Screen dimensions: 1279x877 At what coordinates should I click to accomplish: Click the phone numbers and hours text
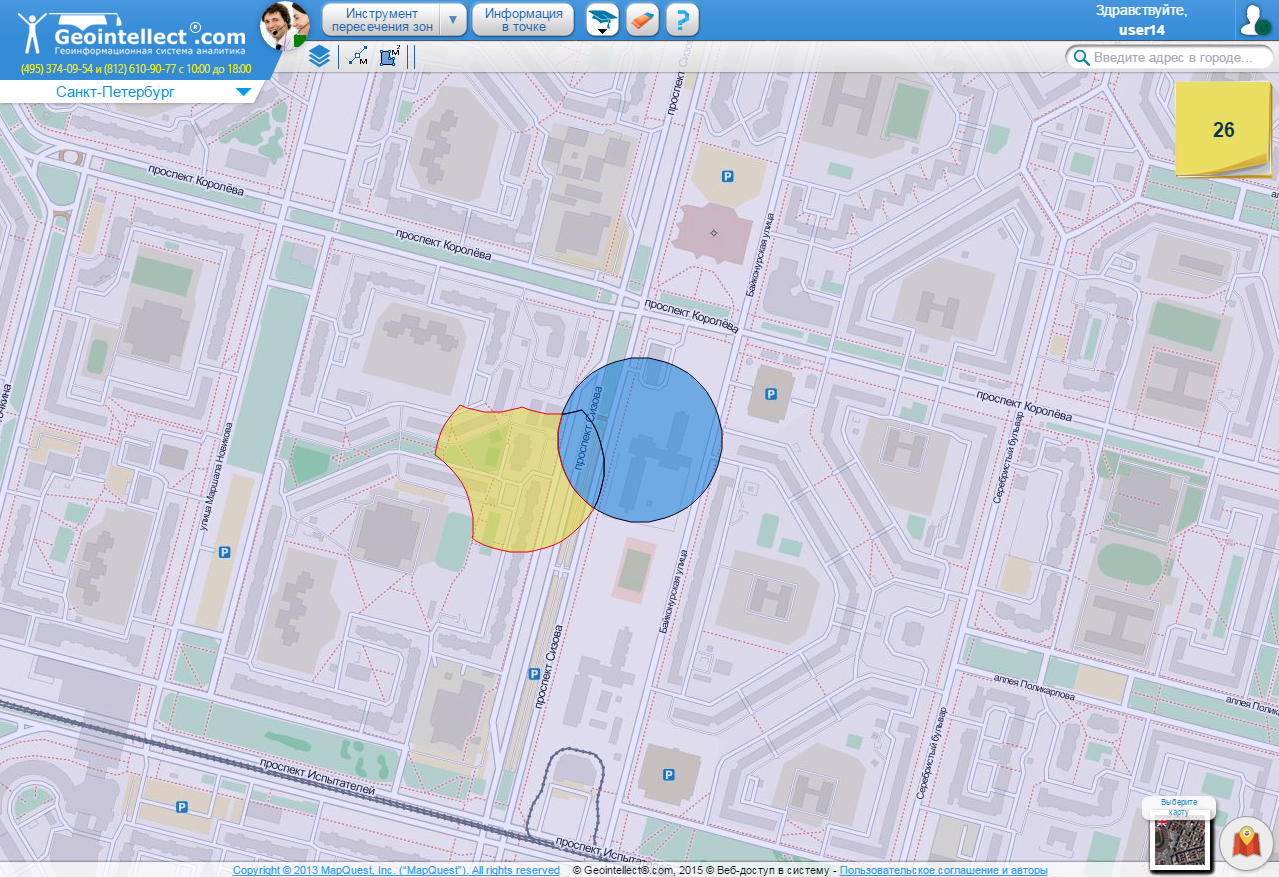(136, 69)
